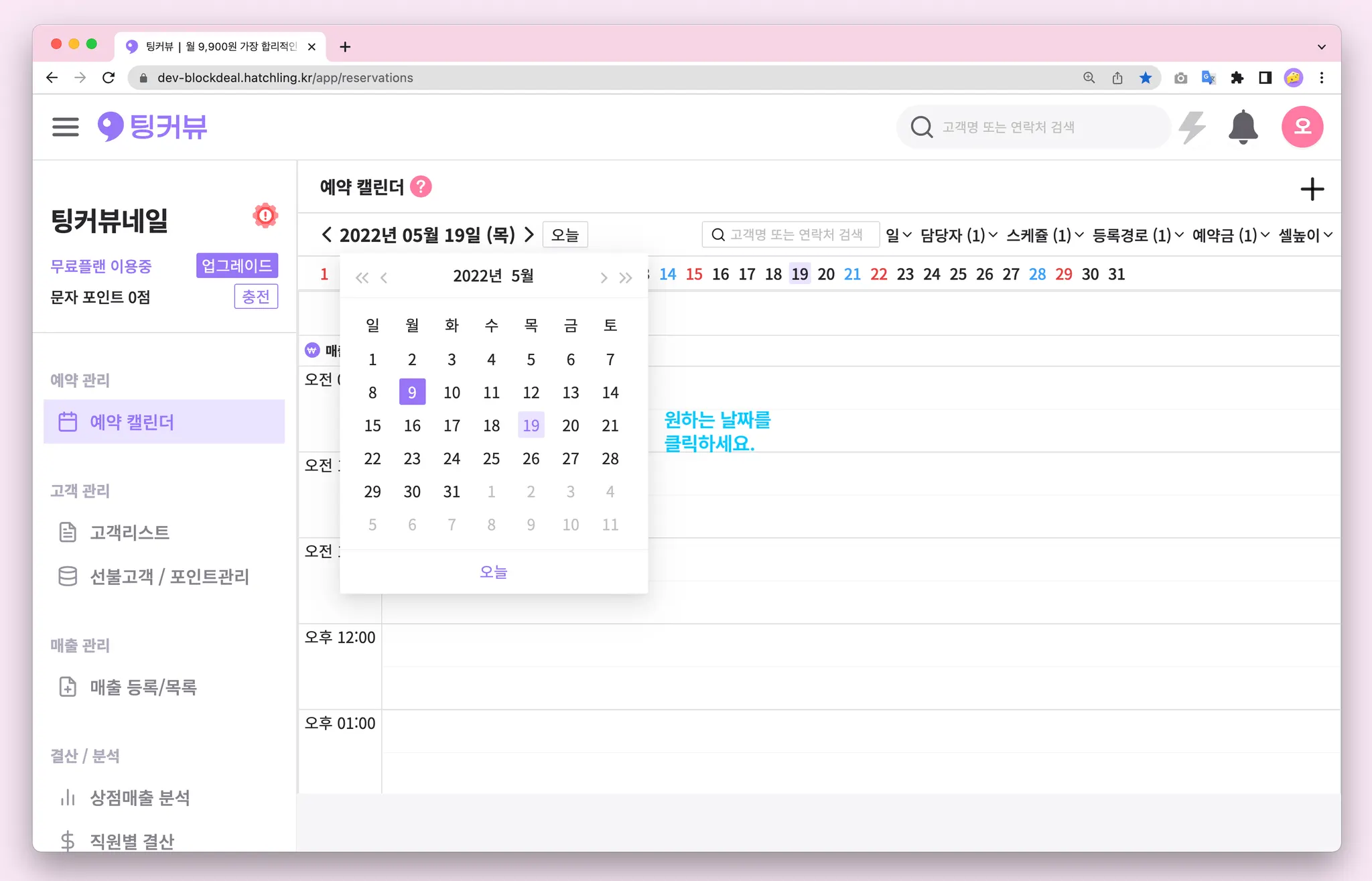Expand the 스케쥴 (1) filter dropdown
Image resolution: width=1372 pixels, height=881 pixels.
1044,235
